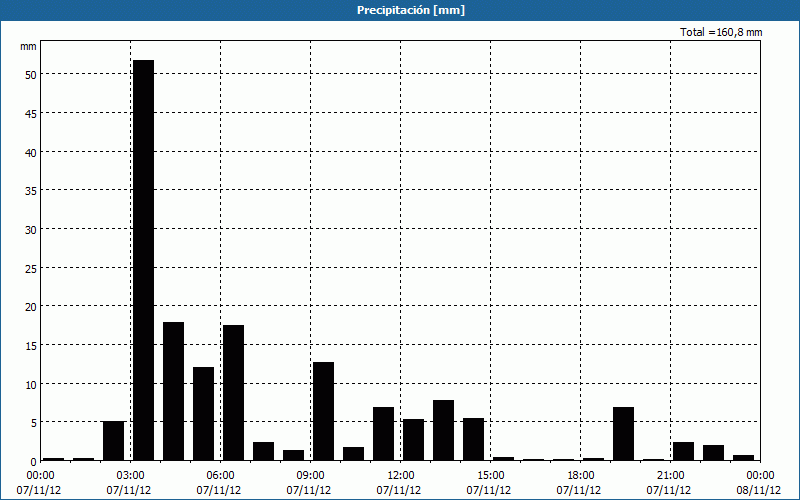Click the "mm" unit label above the y-axis
This screenshot has height=500, width=800.
pos(28,46)
